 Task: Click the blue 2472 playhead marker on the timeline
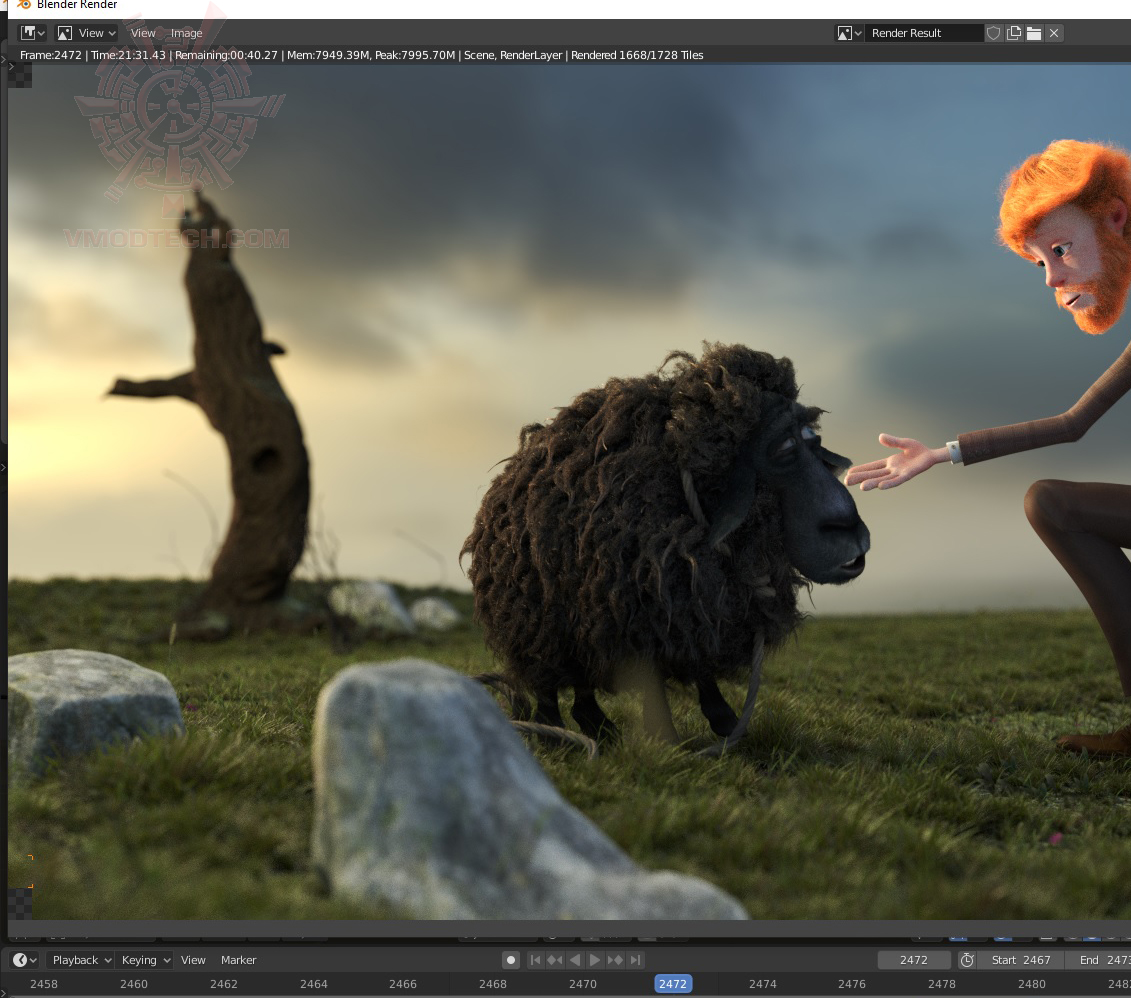pyautogui.click(x=673, y=984)
